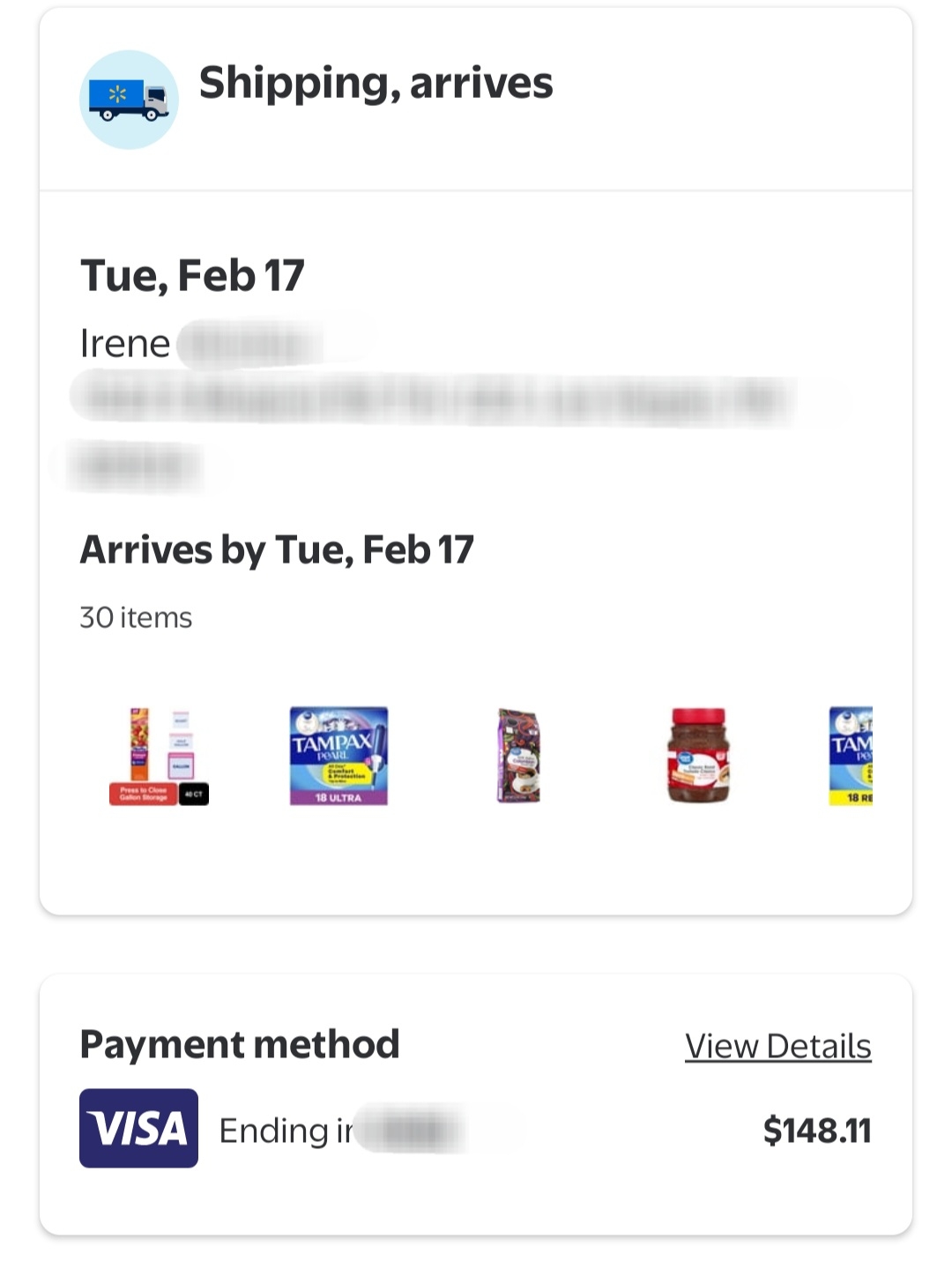The image size is (952, 1269).
Task: Open the View Details link
Action: (x=777, y=1046)
